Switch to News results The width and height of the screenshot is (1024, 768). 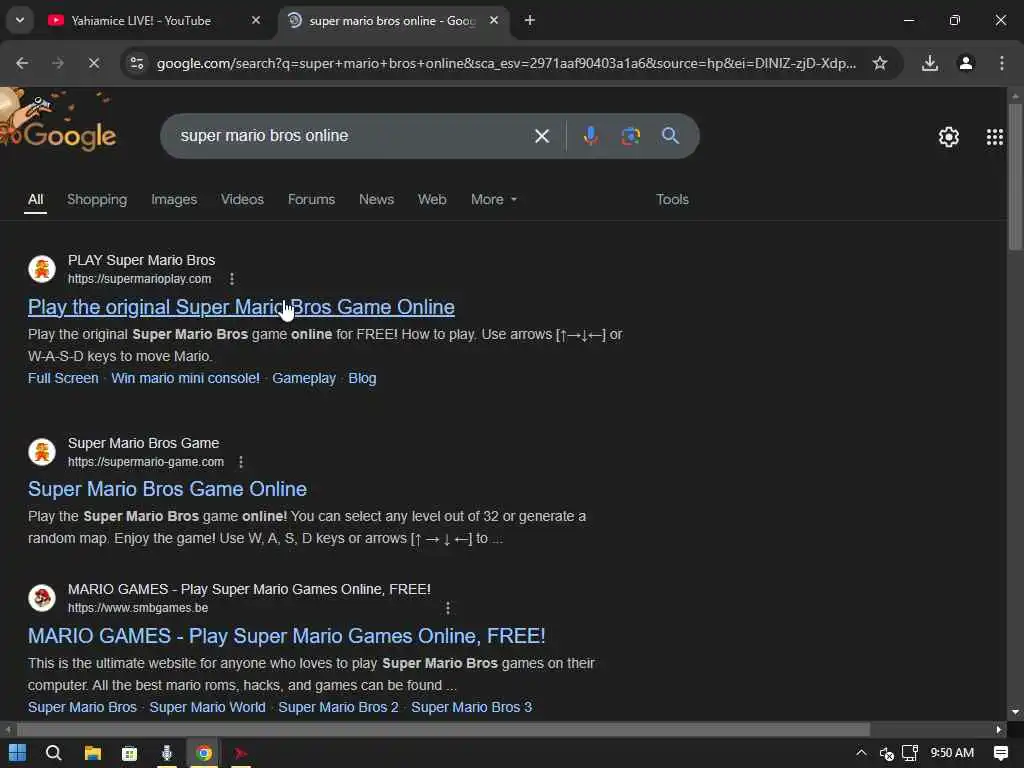(x=376, y=199)
